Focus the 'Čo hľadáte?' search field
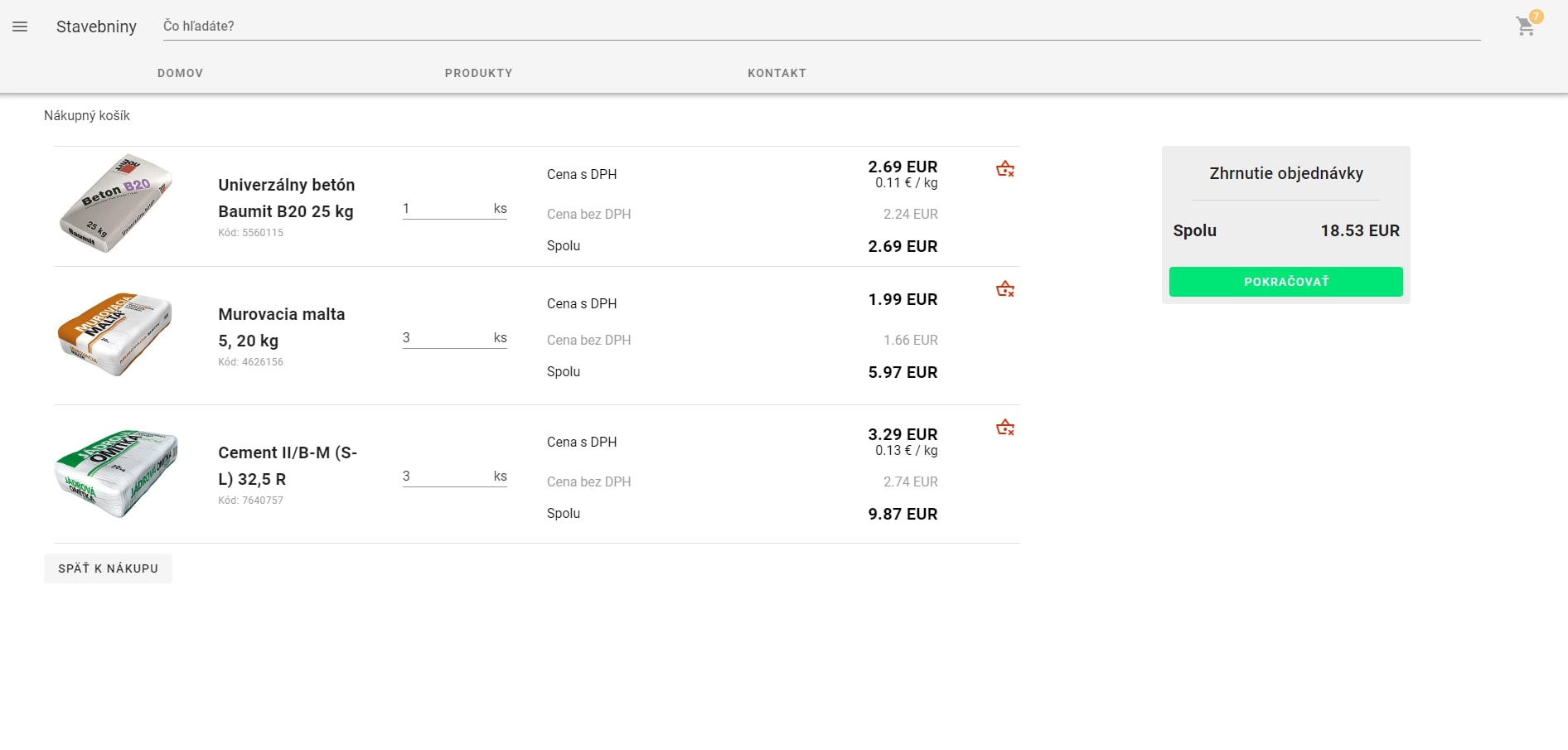This screenshot has width=1568, height=750. 821,27
